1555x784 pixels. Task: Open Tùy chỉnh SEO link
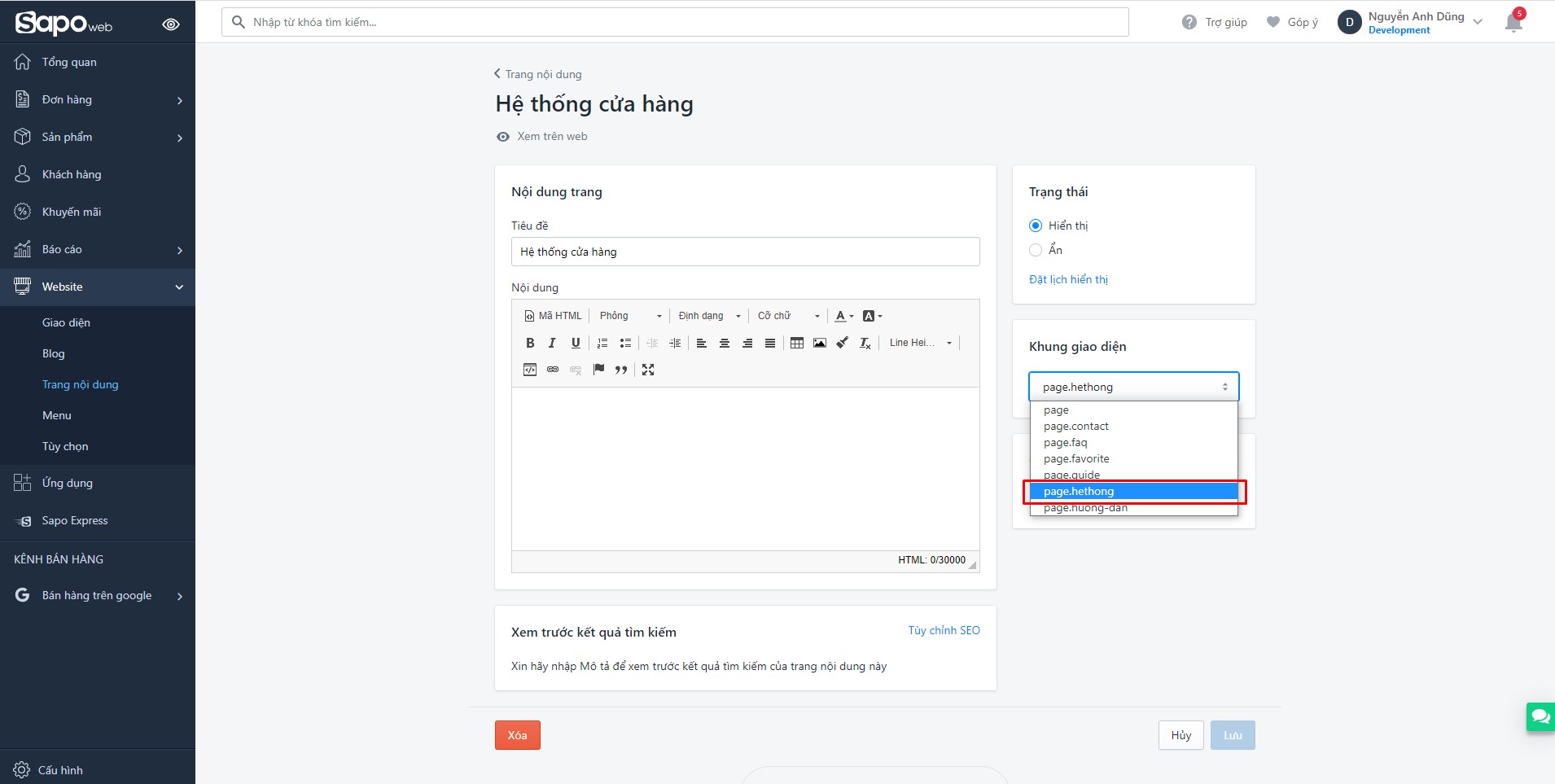pyautogui.click(x=944, y=630)
